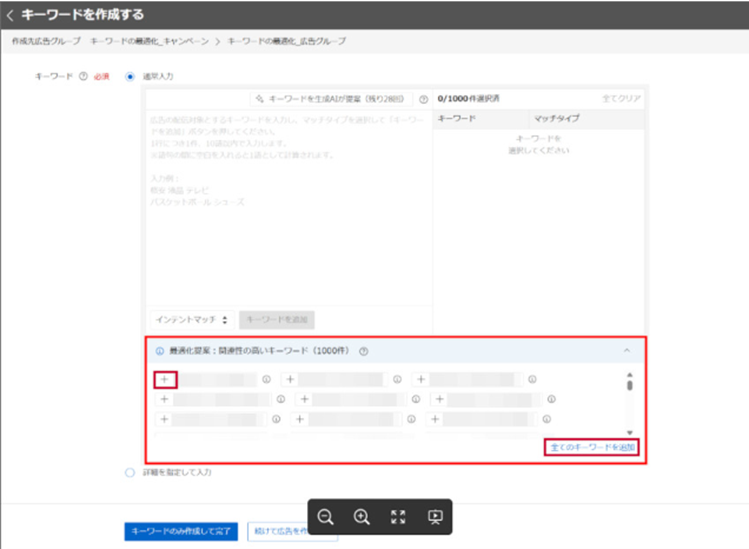Click the キーワードのみ作成して完了 button
Viewport: 749px width, 549px height.
click(181, 531)
